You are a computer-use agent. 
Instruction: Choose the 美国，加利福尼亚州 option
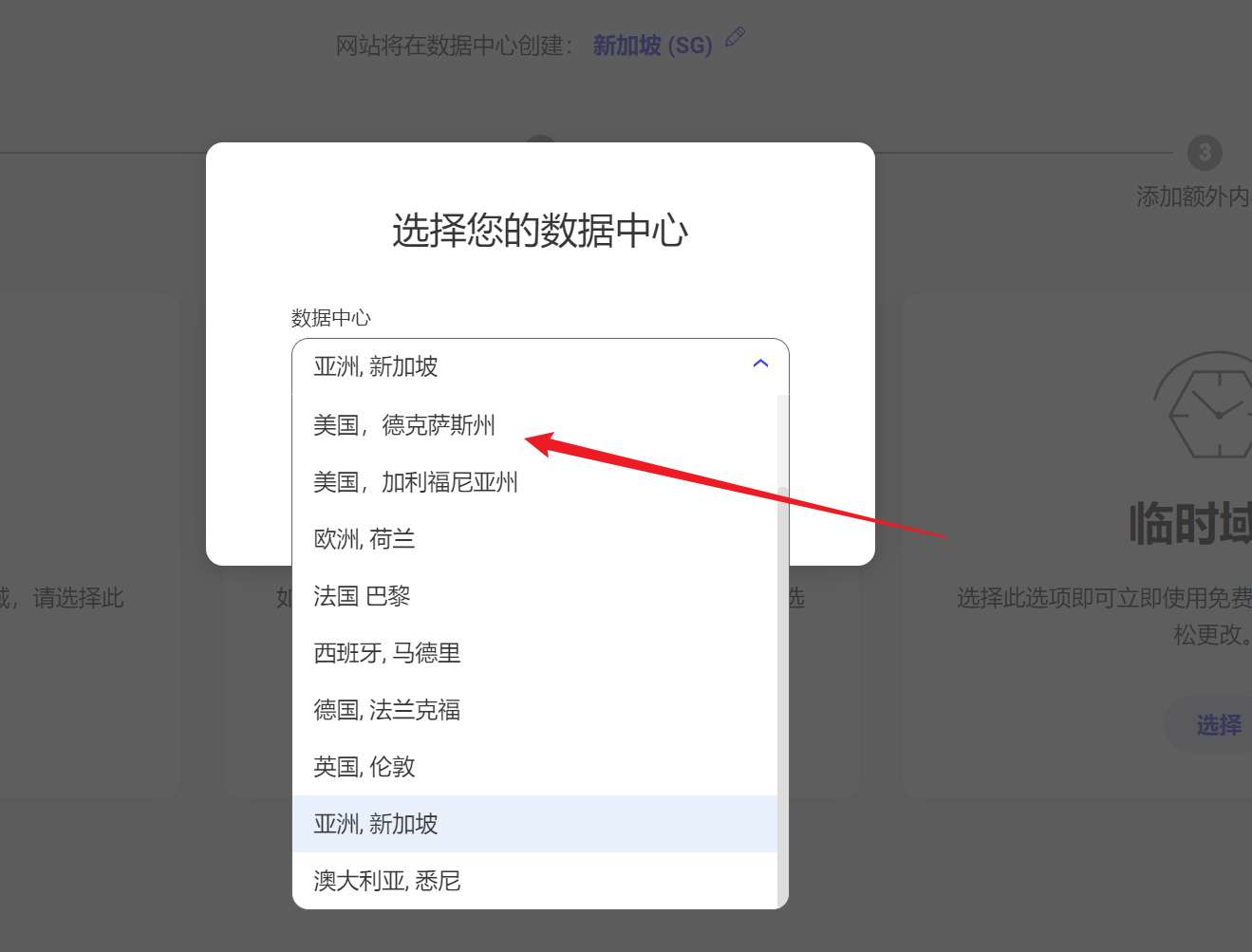(416, 482)
